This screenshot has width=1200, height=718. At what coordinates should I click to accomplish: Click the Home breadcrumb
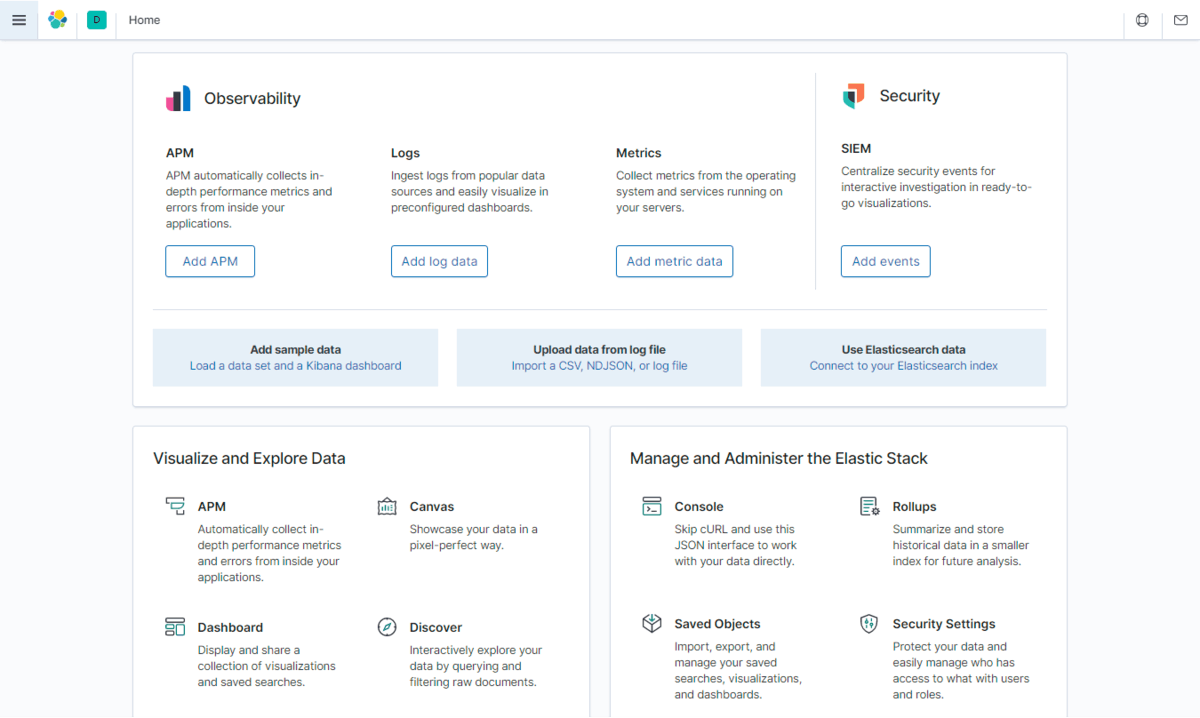coord(144,20)
